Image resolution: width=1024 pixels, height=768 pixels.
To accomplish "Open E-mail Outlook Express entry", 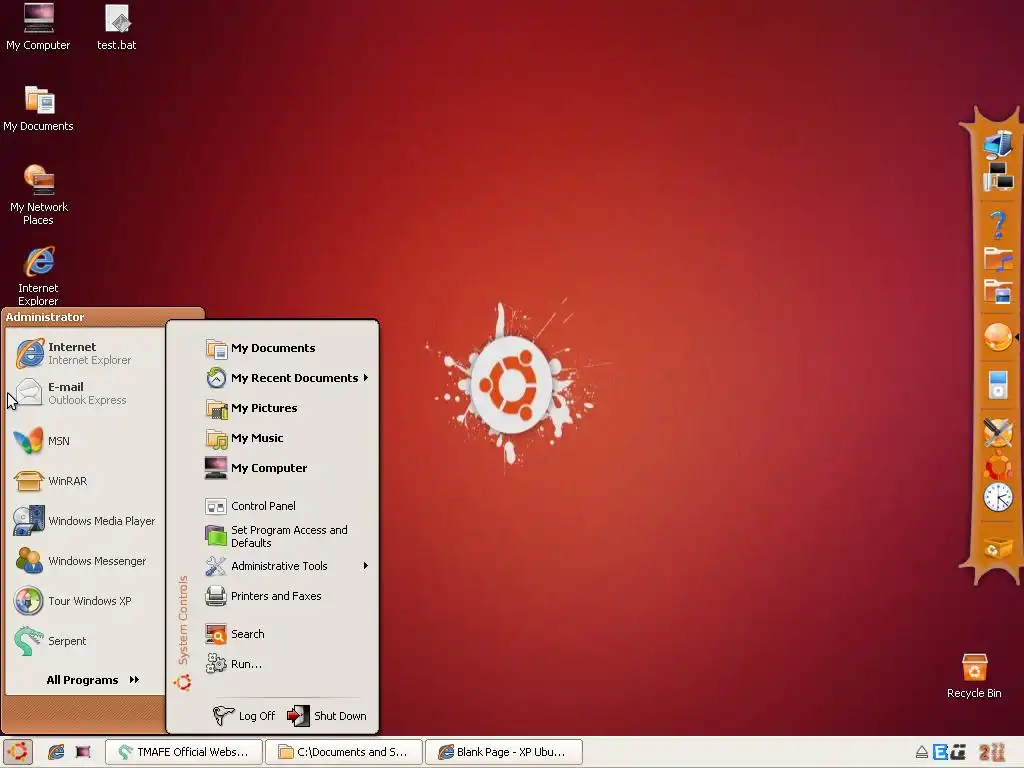I will tap(85, 393).
